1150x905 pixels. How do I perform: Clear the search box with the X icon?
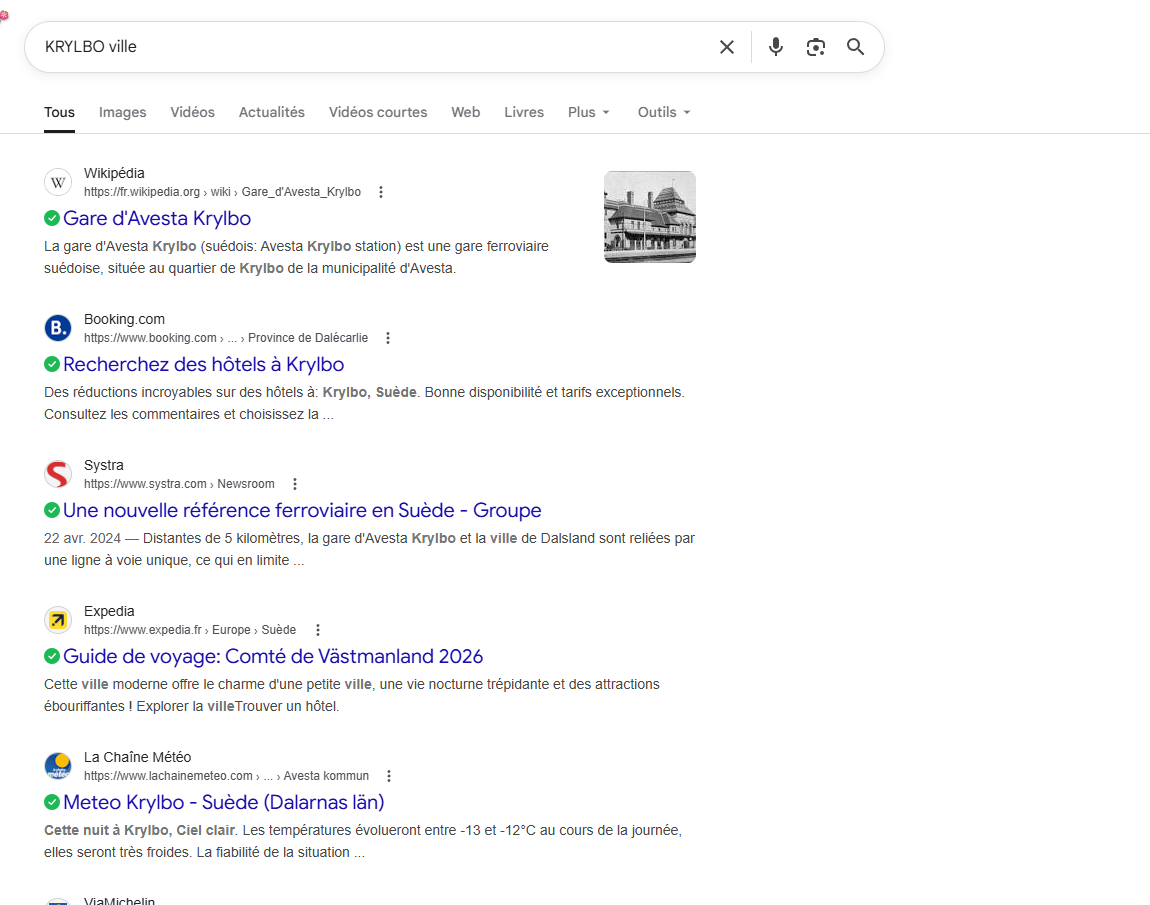[x=727, y=47]
